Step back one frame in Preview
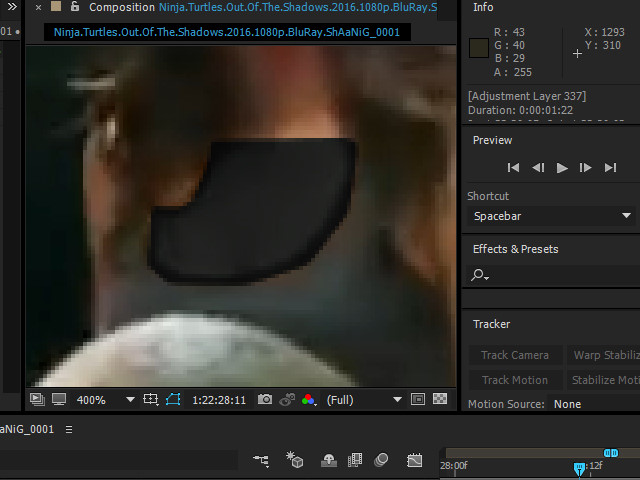640x480 pixels. point(538,167)
